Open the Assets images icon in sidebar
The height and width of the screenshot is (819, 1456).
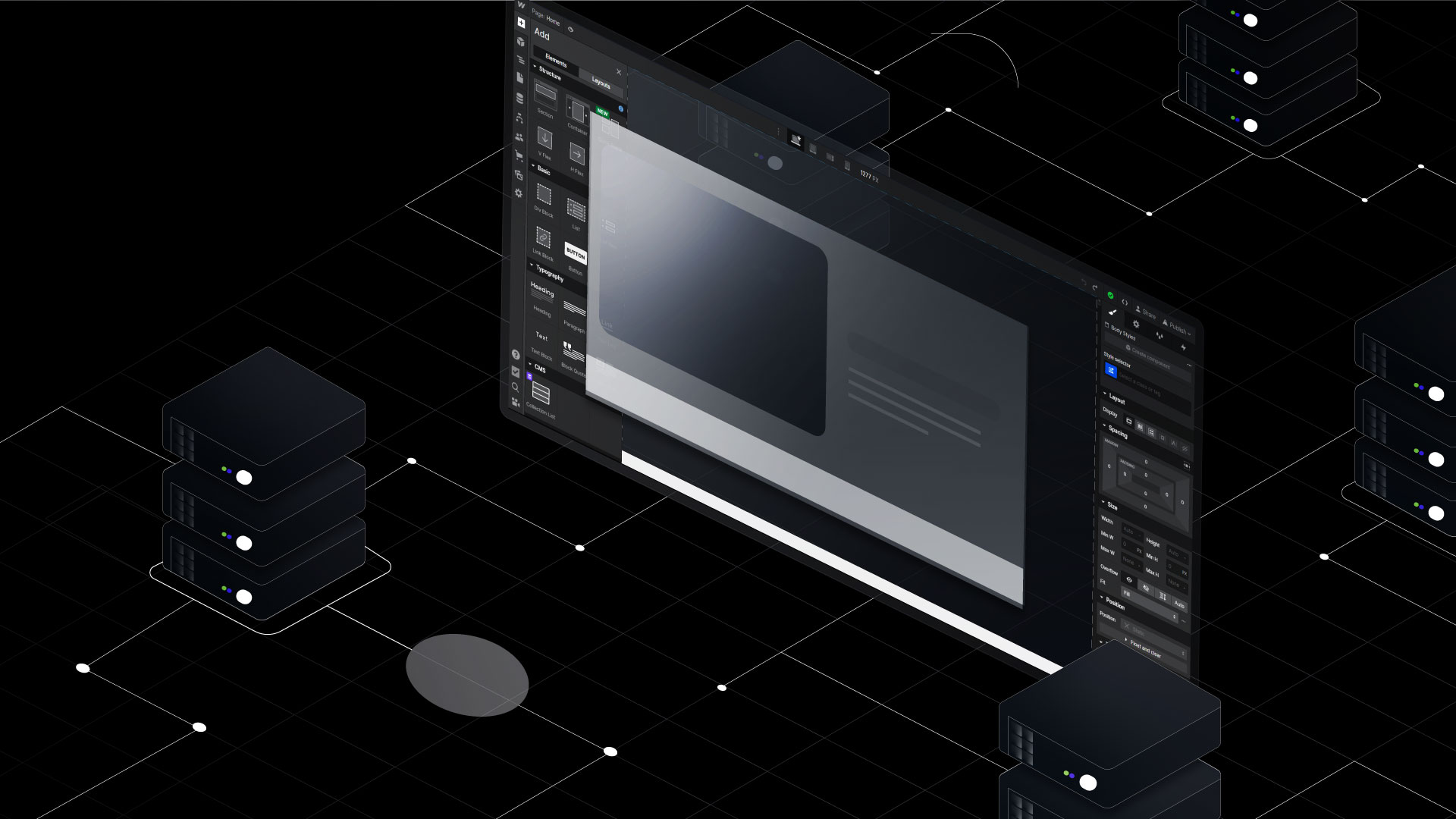click(519, 175)
